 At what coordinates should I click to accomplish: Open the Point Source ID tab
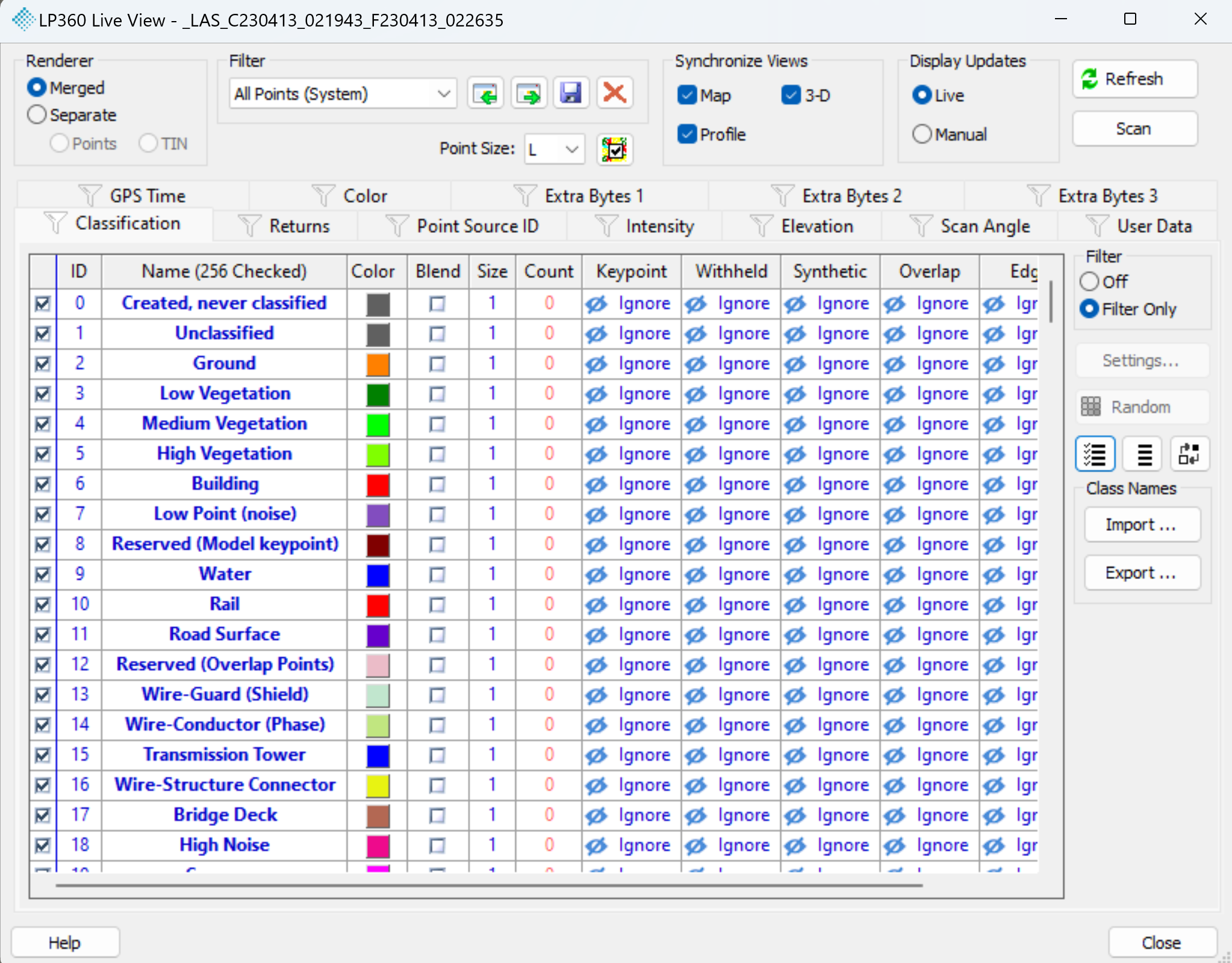[462, 226]
